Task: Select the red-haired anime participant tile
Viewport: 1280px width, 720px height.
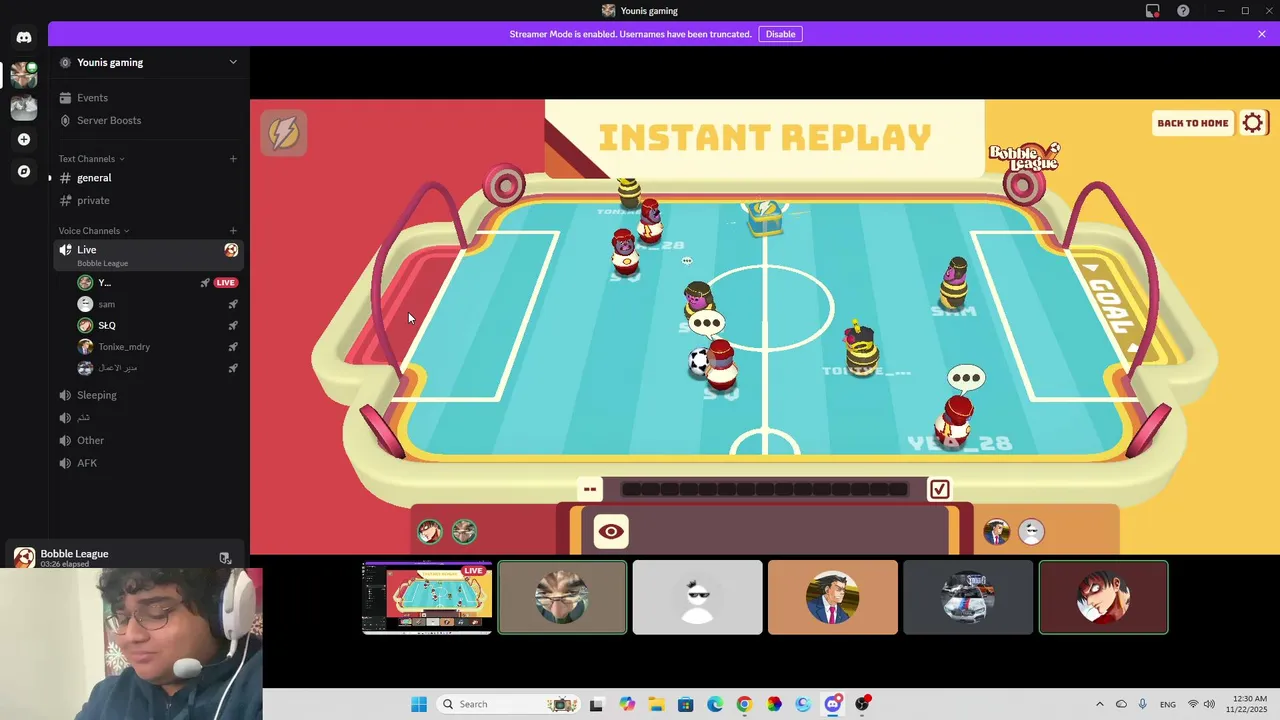Action: click(x=1103, y=598)
